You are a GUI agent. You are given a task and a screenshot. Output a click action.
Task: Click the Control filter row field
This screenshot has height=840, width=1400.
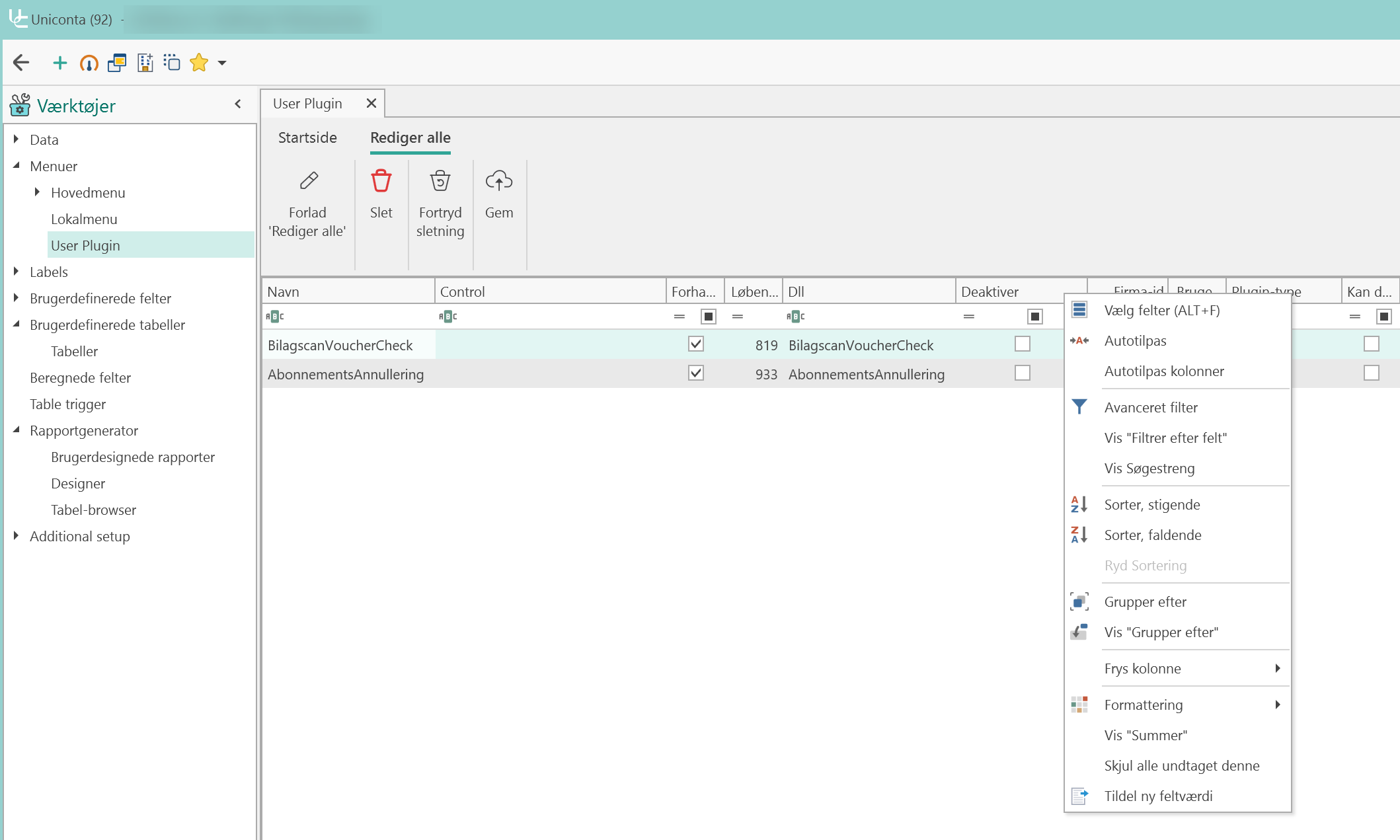point(551,317)
